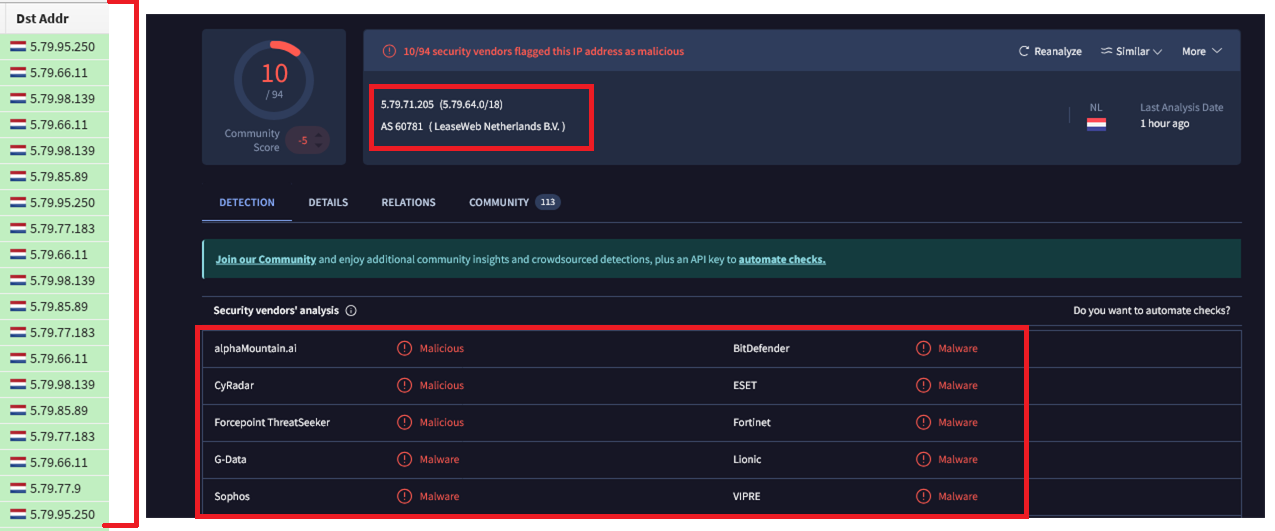Switch to the DETAILS tab
The height and width of the screenshot is (531, 1275).
[x=328, y=202]
